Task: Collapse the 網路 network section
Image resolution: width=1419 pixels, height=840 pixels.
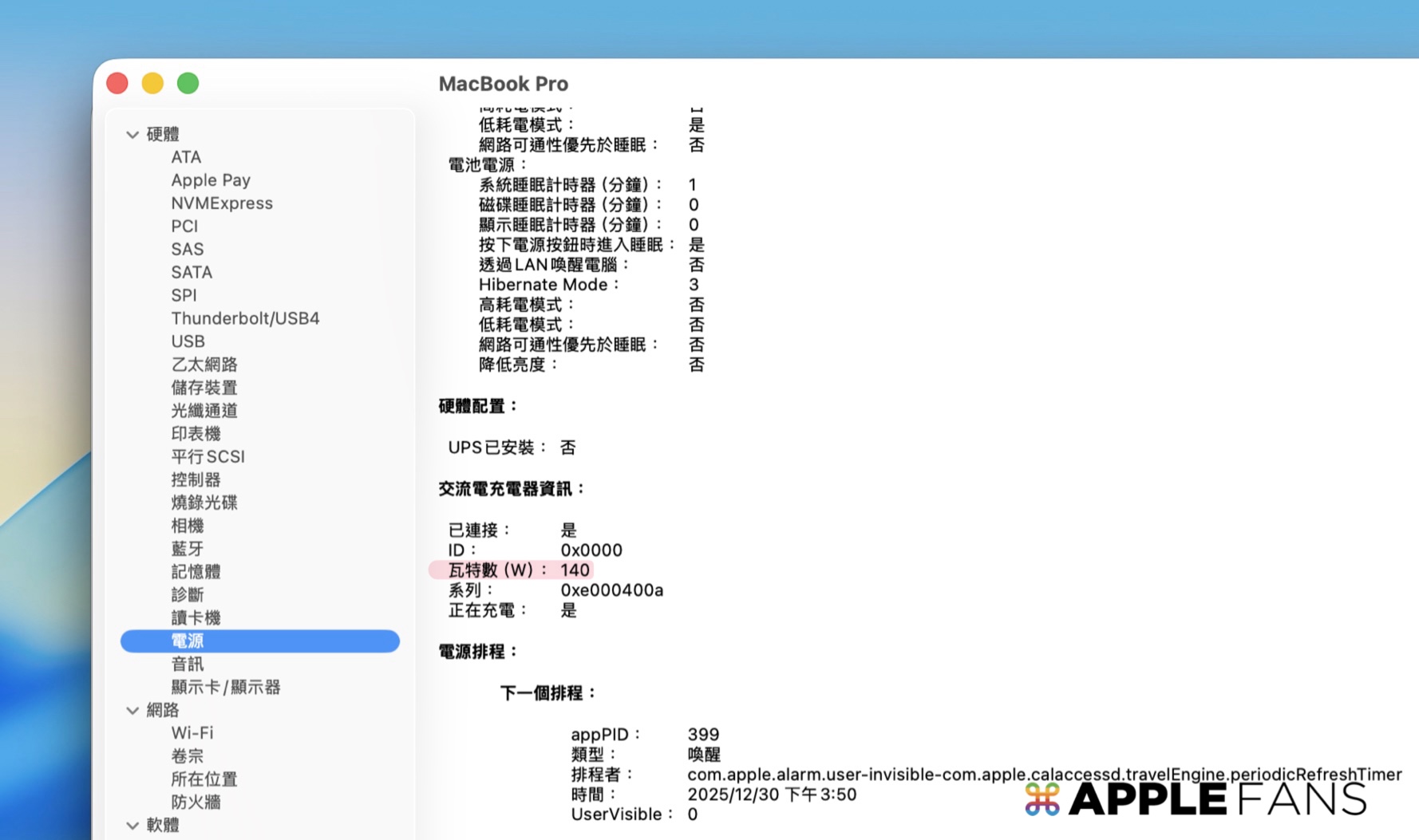Action: pos(132,711)
